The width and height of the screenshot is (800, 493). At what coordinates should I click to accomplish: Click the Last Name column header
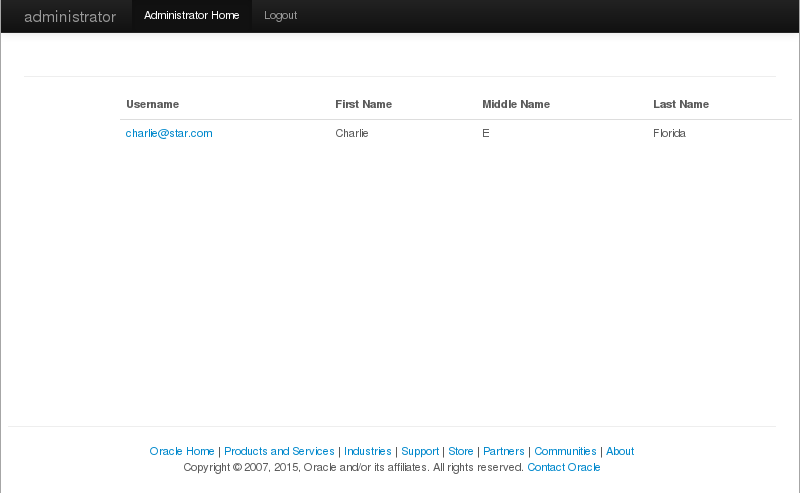(681, 104)
